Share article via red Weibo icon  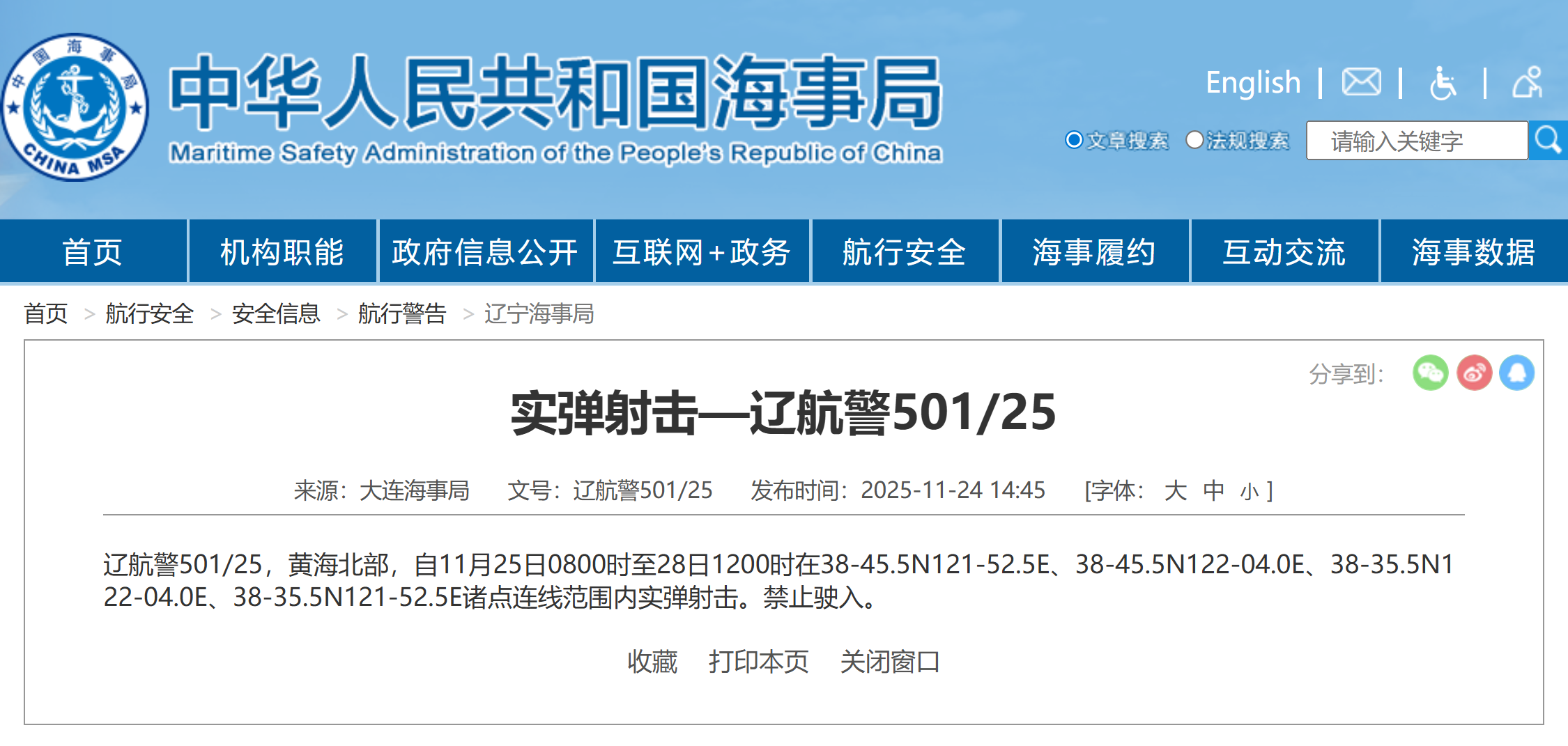tap(1474, 373)
